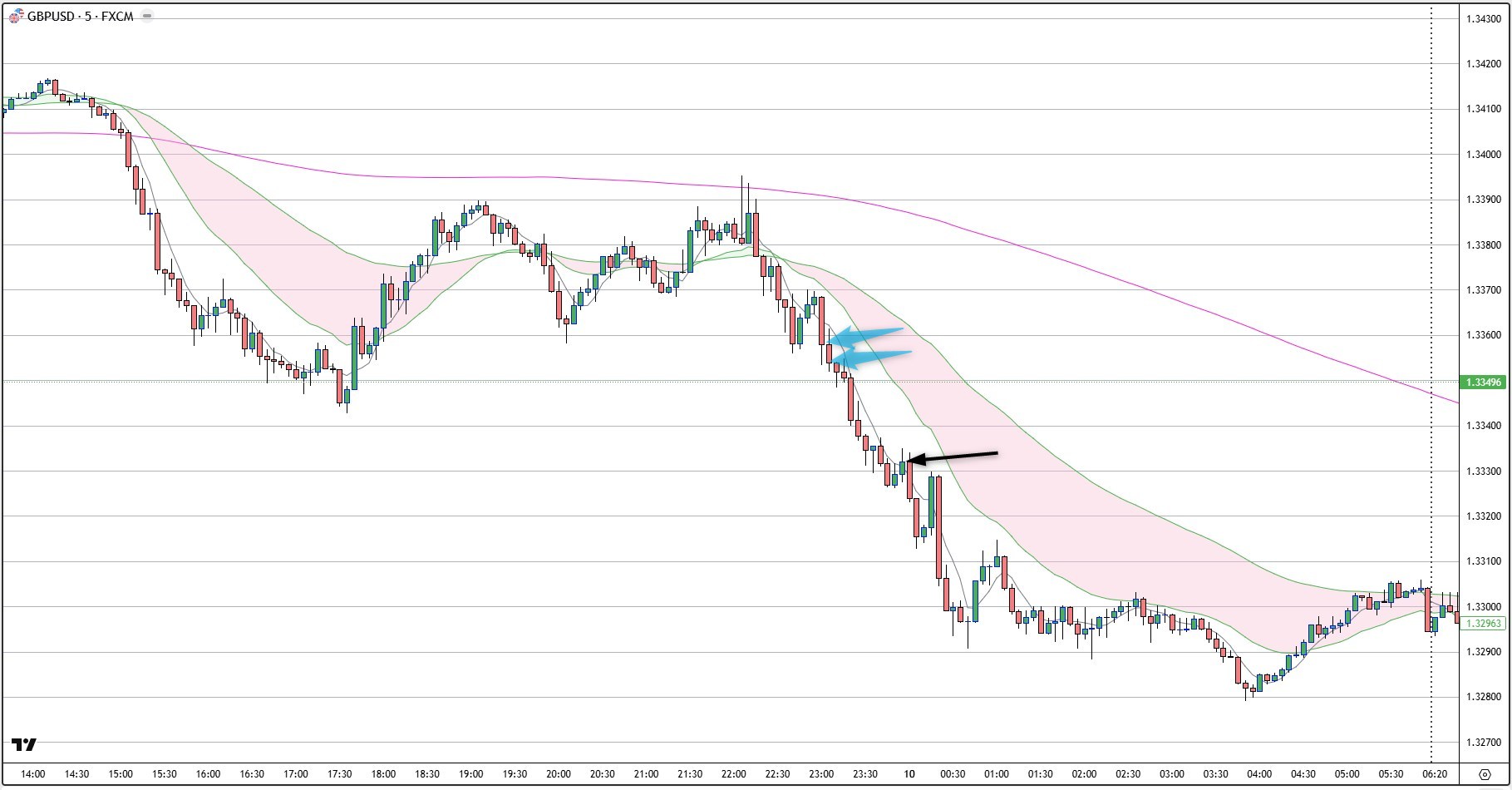The width and height of the screenshot is (1512, 790).
Task: Click the 22:00 time axis label
Action: [734, 774]
